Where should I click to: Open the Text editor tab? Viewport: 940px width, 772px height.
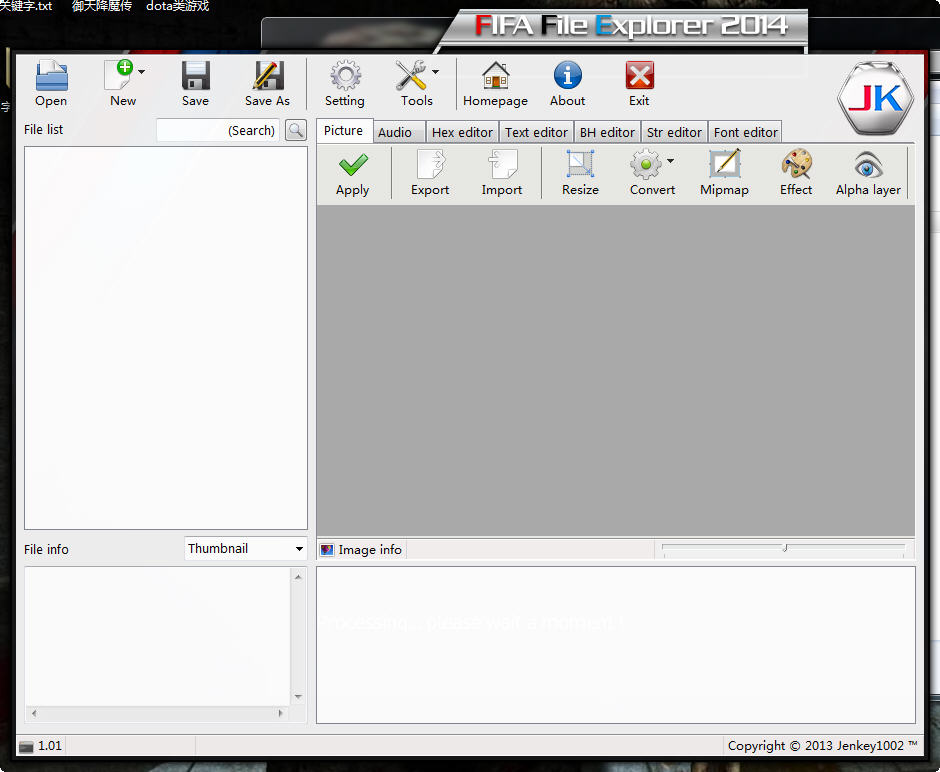click(536, 132)
